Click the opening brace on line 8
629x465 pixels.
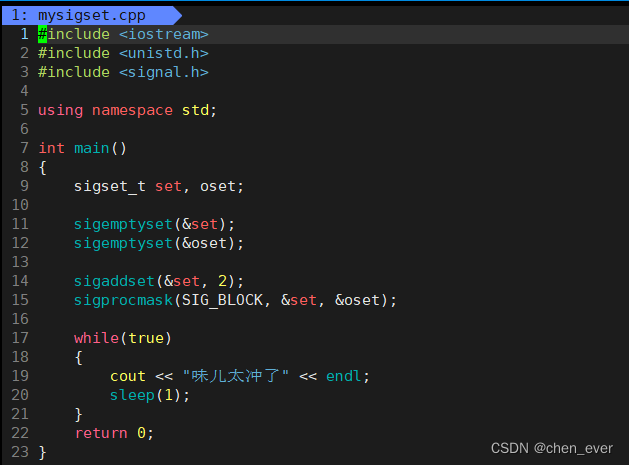[x=43, y=168]
